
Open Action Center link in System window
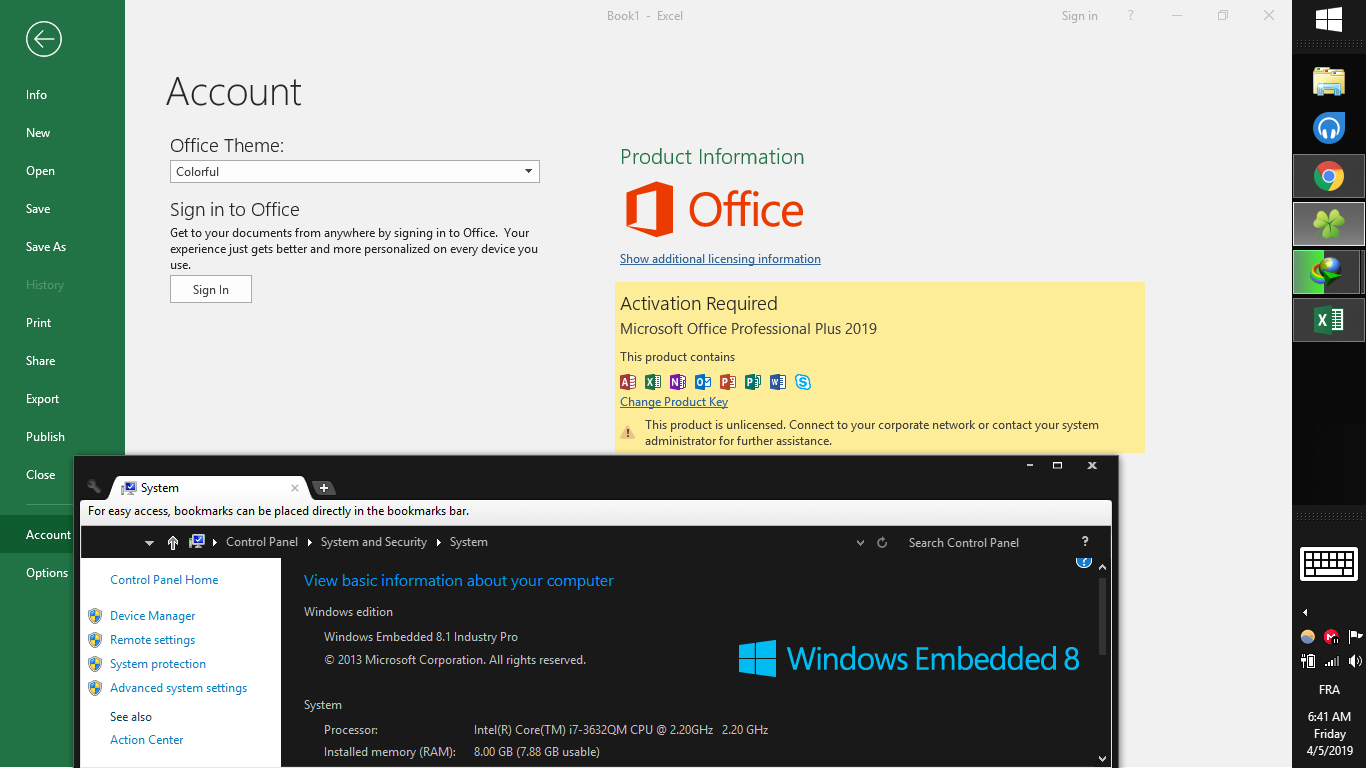[x=147, y=740]
